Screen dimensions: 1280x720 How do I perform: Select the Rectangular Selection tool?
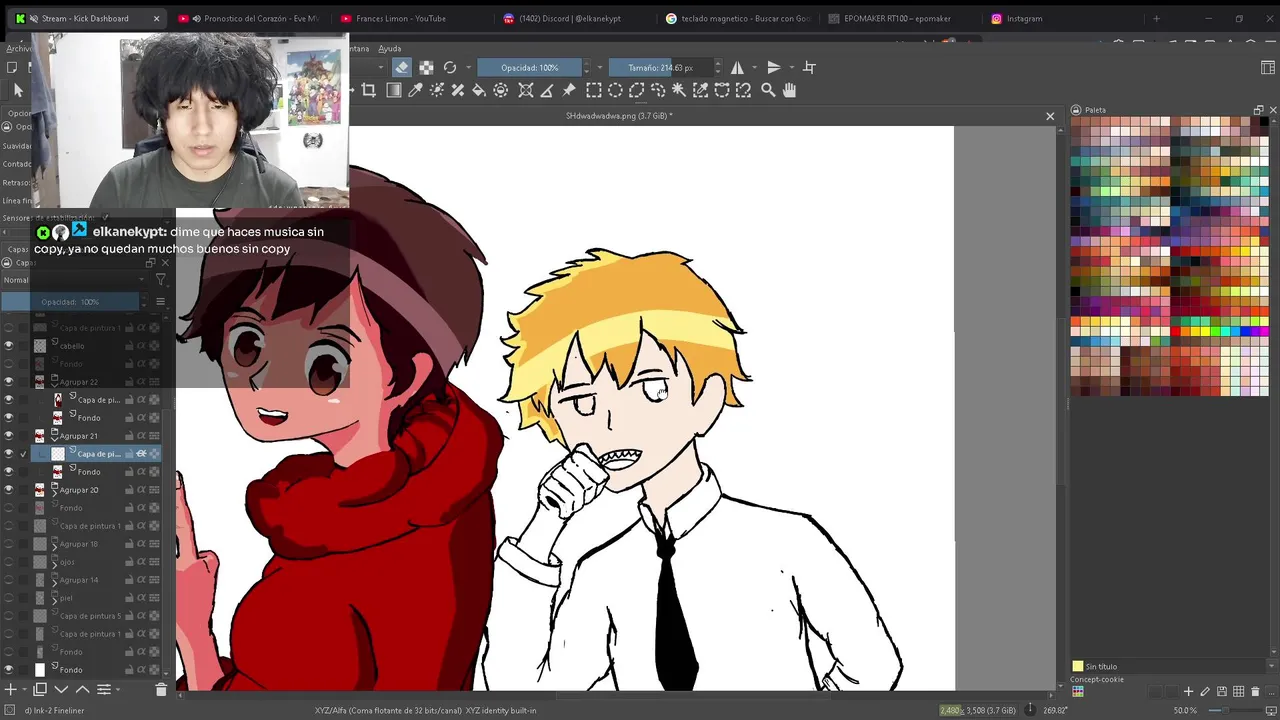tap(593, 90)
